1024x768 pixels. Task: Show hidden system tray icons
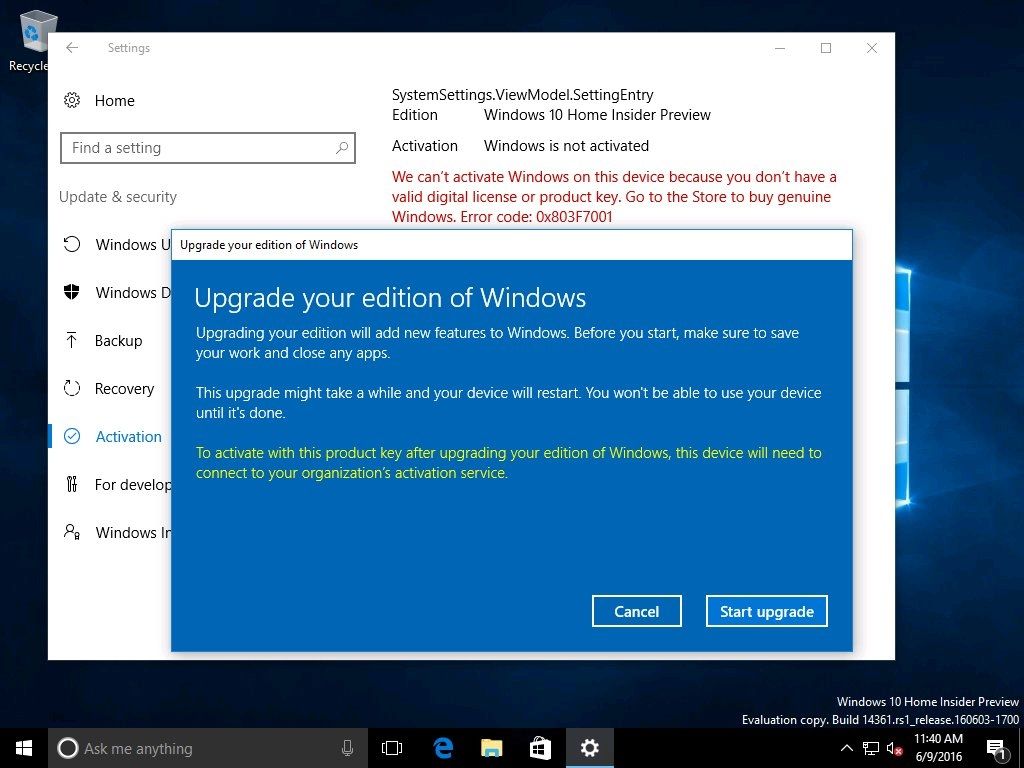point(847,748)
